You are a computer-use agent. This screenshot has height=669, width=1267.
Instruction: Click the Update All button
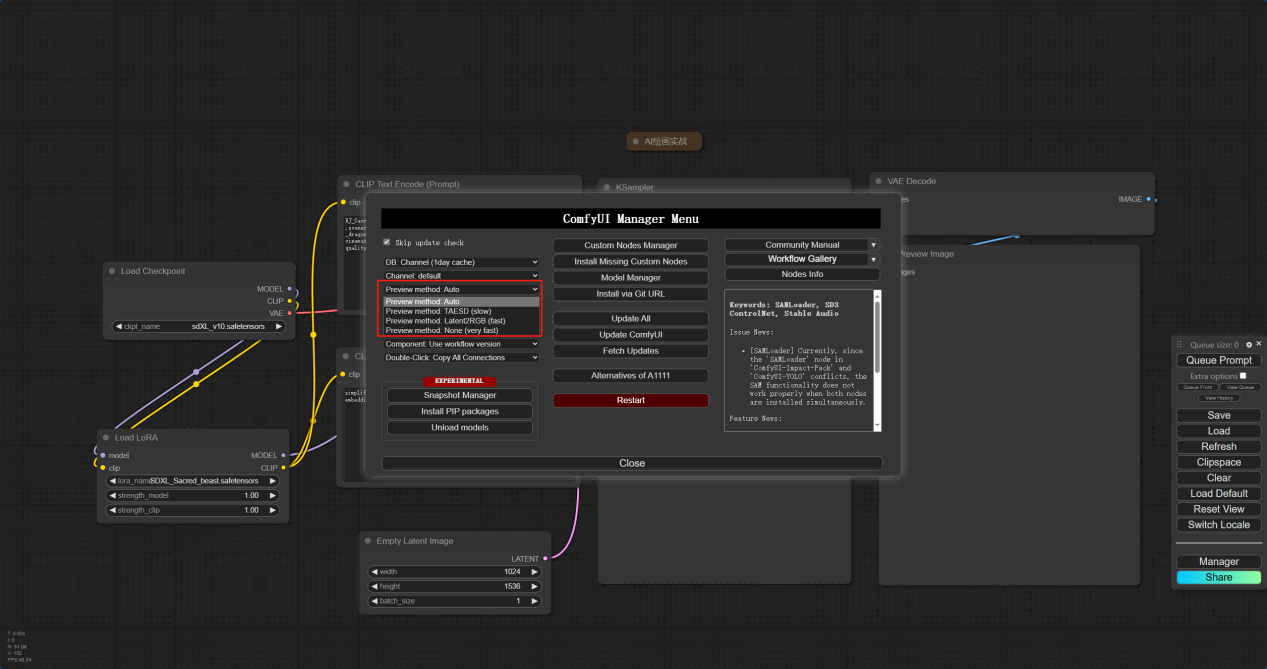631,318
